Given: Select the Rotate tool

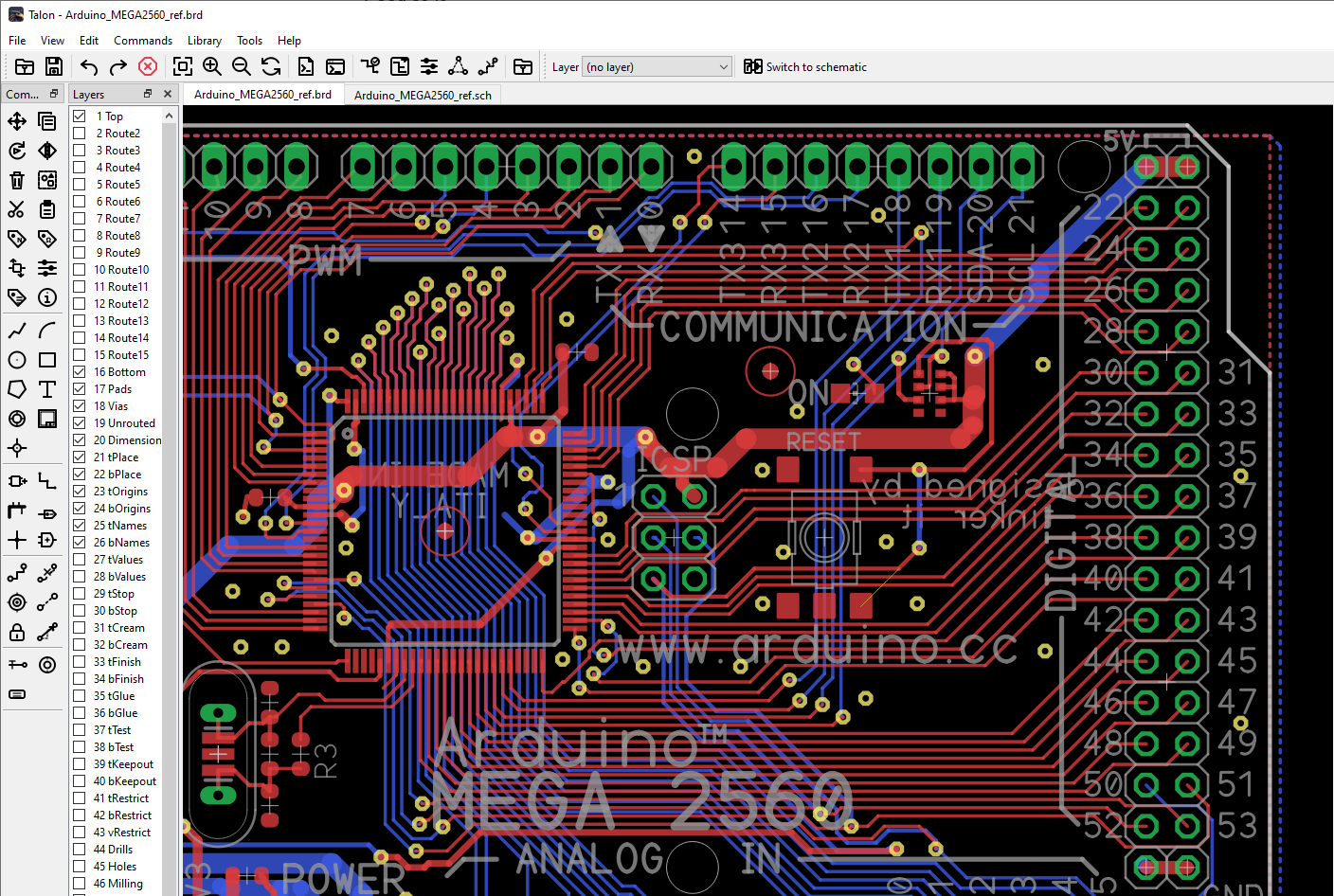Looking at the screenshot, I should coord(17,151).
